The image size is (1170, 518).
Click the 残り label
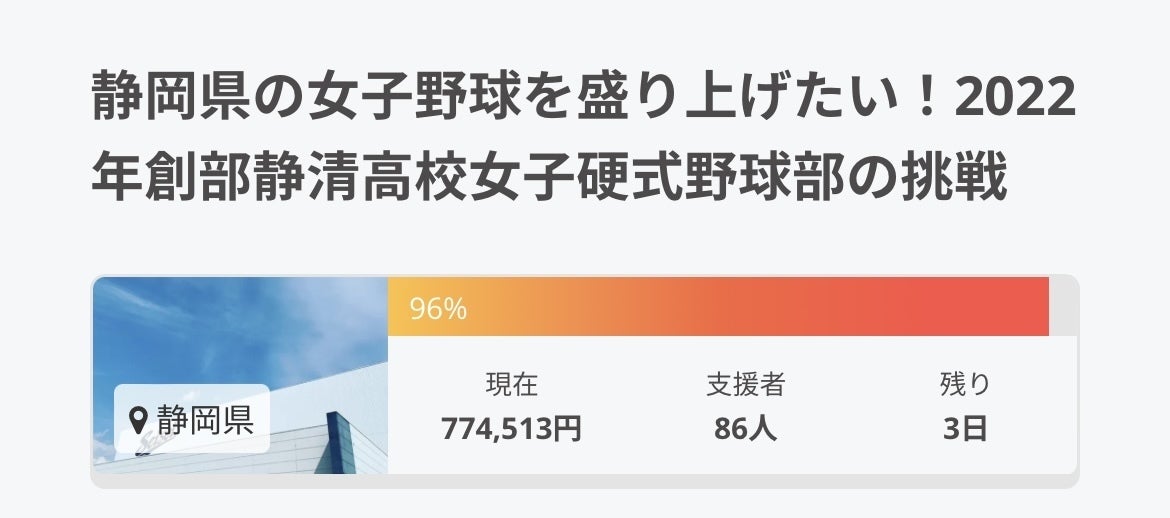[965, 384]
